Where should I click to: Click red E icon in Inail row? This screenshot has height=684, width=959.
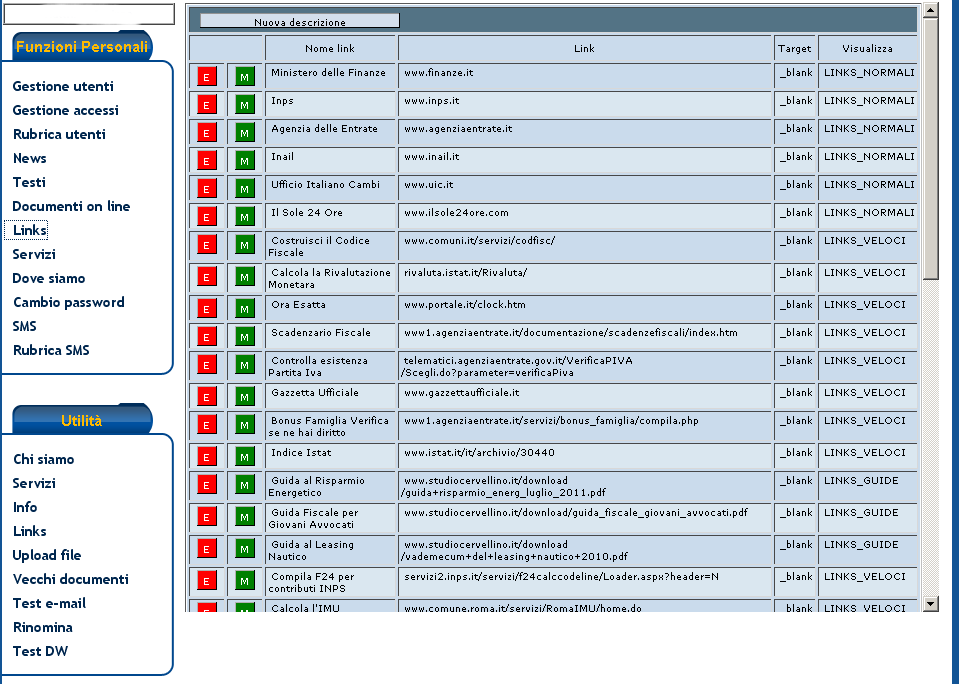coord(207,161)
